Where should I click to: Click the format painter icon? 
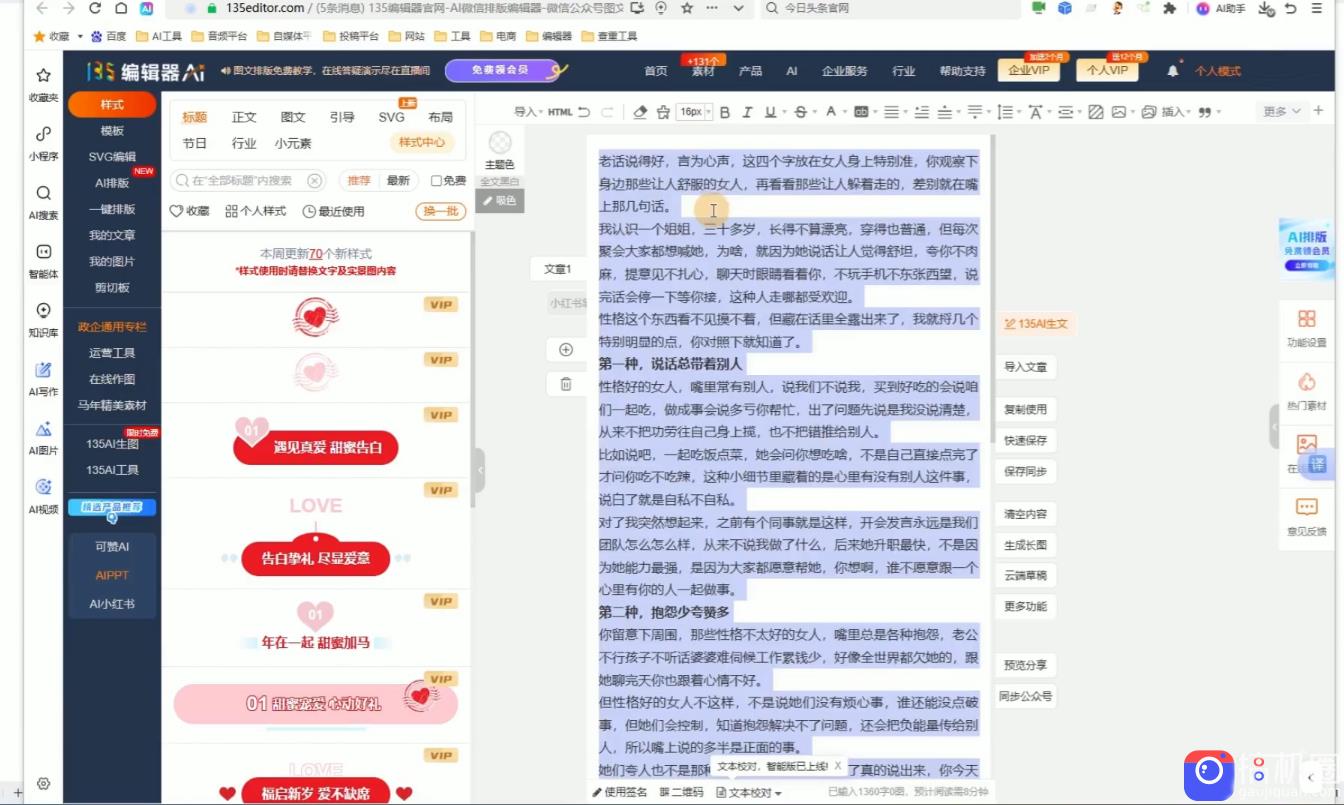click(662, 112)
